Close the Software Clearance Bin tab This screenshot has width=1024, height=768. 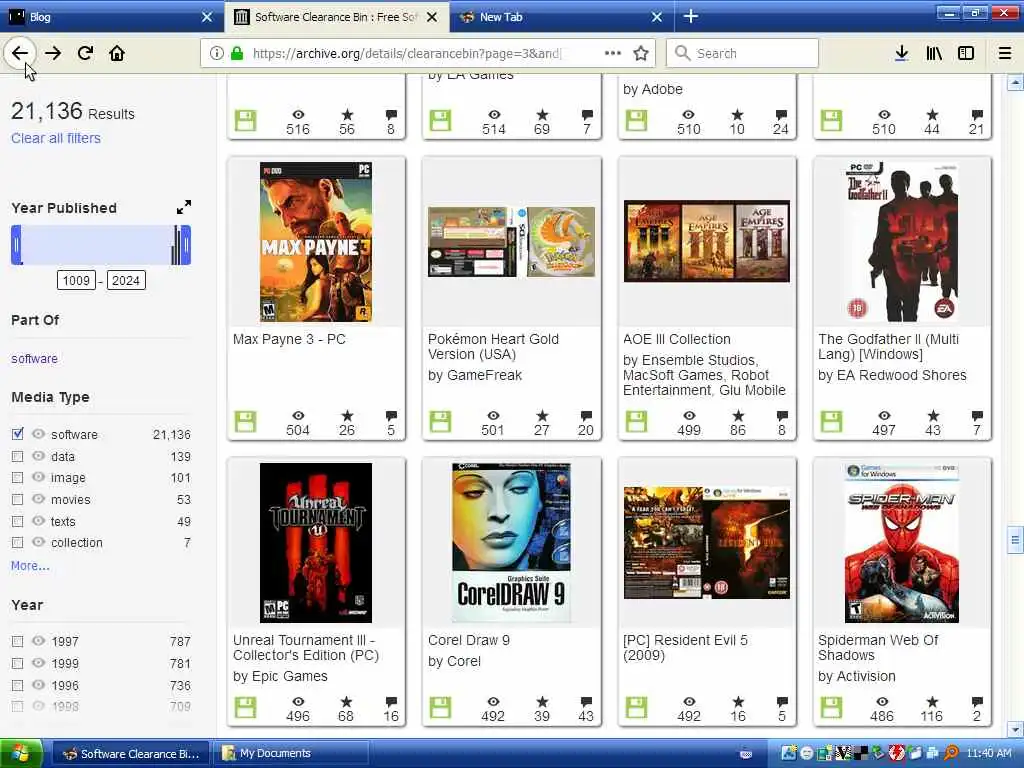pos(432,16)
